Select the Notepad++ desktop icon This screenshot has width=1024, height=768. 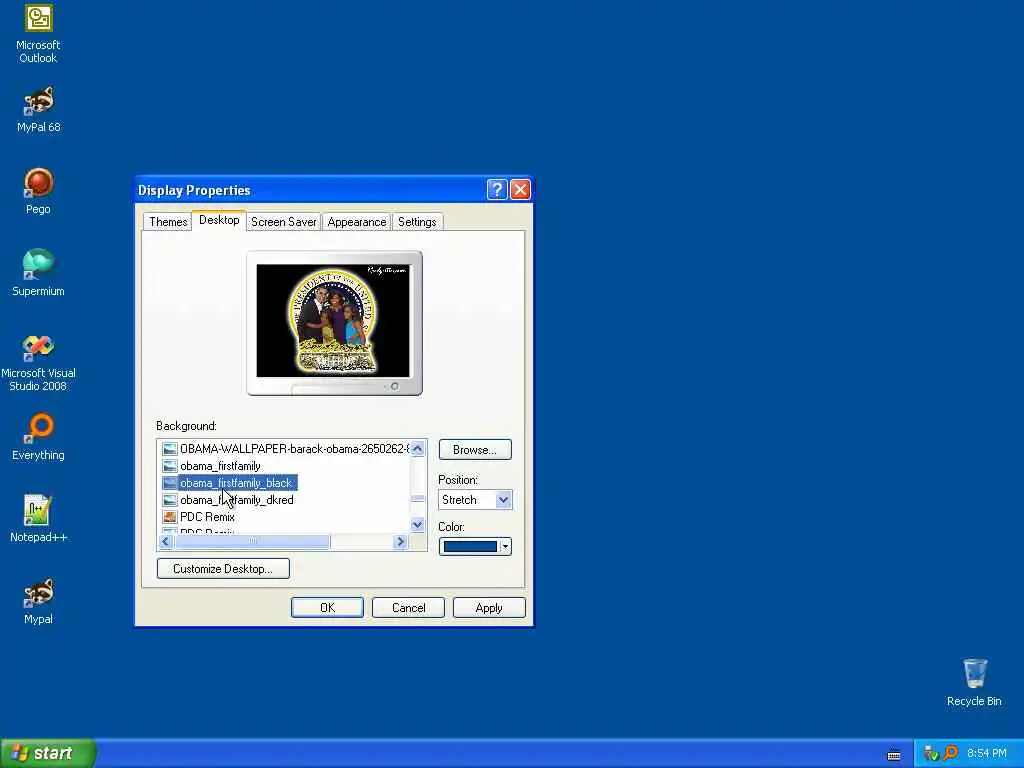(x=38, y=519)
